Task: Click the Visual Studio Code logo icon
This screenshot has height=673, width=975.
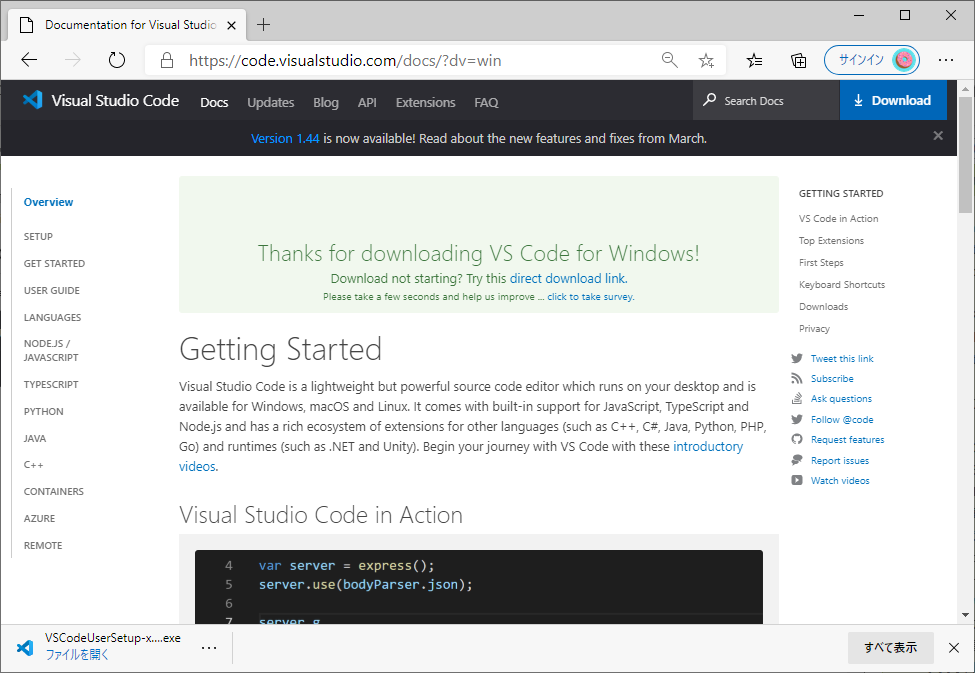Action: (32, 100)
